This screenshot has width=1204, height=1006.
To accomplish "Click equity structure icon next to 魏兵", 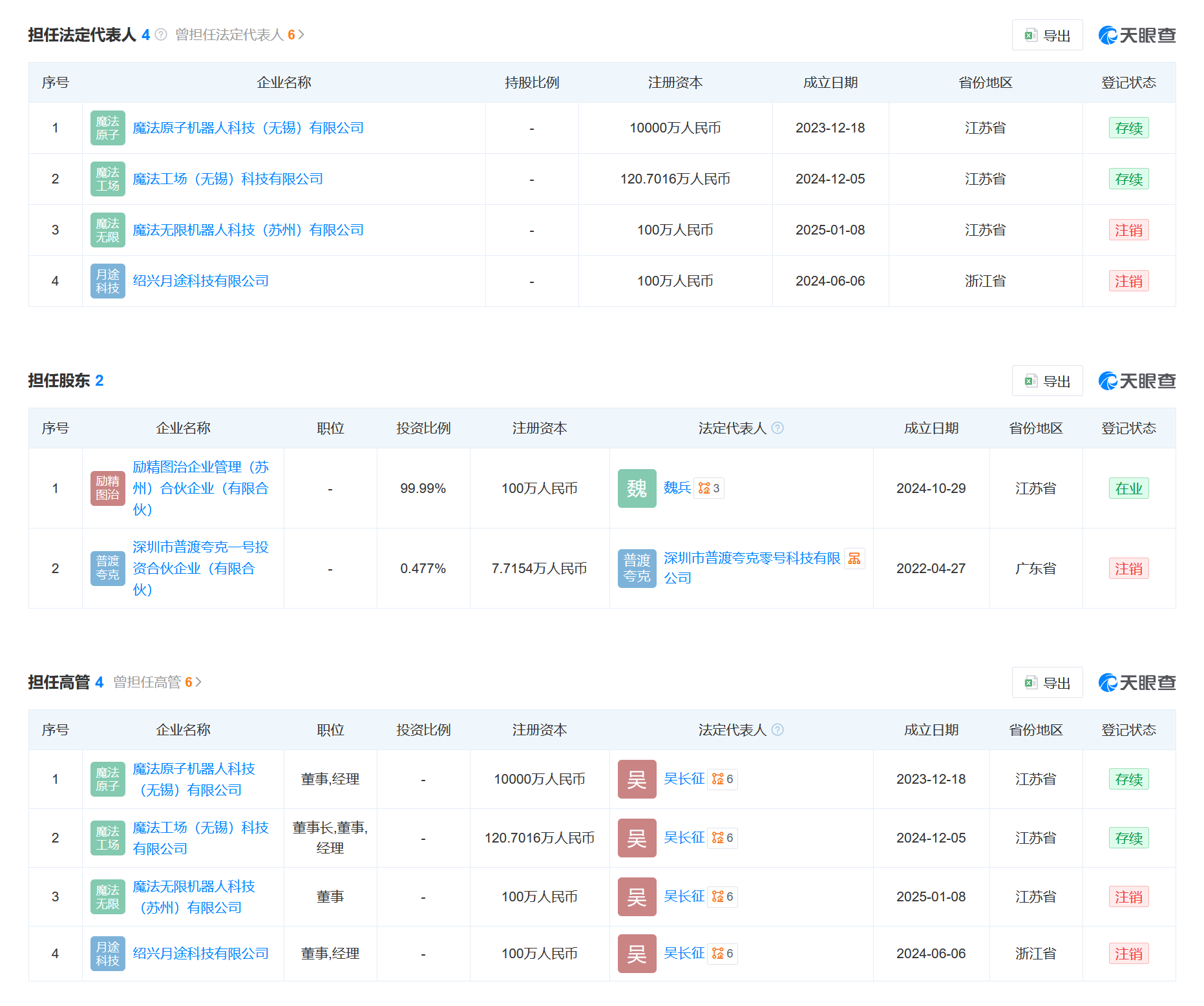I will pyautogui.click(x=709, y=488).
